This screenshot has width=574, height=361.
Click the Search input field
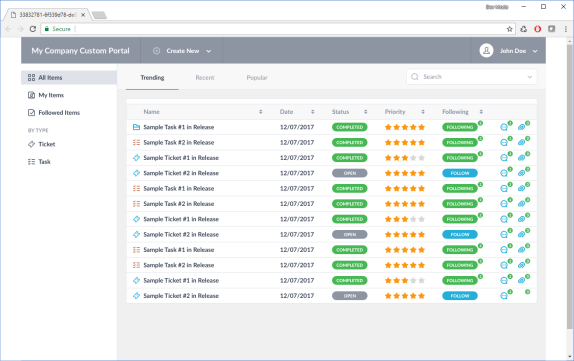[x=472, y=77]
